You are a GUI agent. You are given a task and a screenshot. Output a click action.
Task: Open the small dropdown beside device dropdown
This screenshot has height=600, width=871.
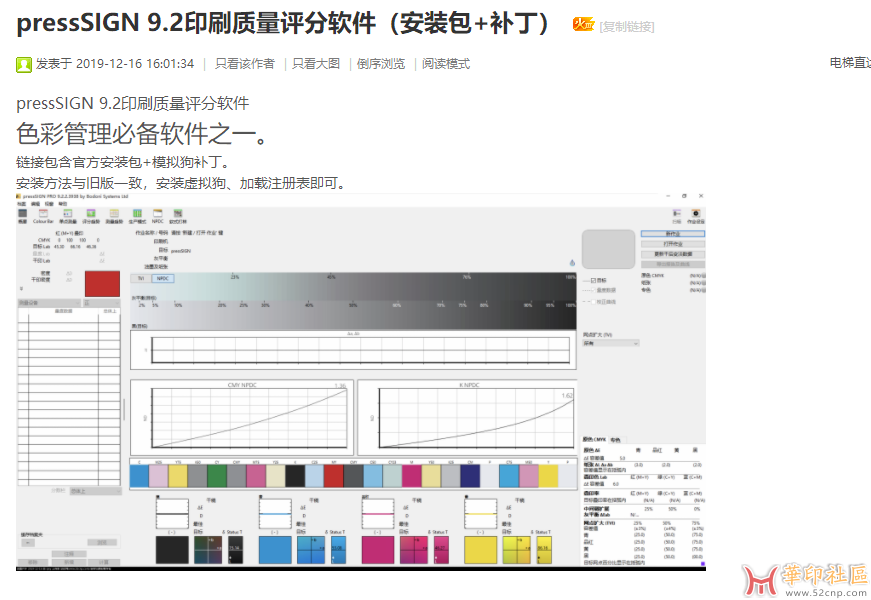102,303
